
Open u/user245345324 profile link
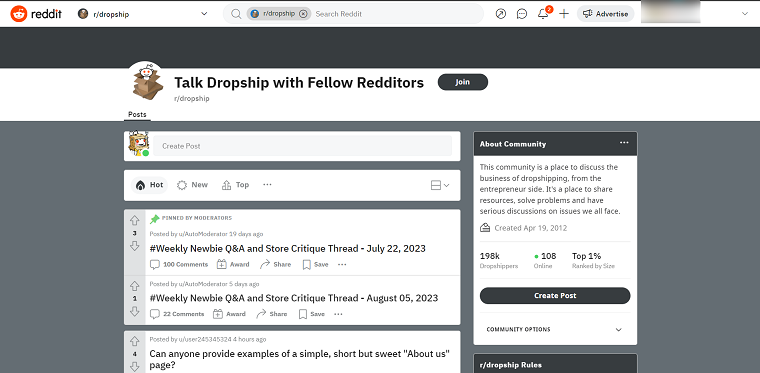point(205,340)
